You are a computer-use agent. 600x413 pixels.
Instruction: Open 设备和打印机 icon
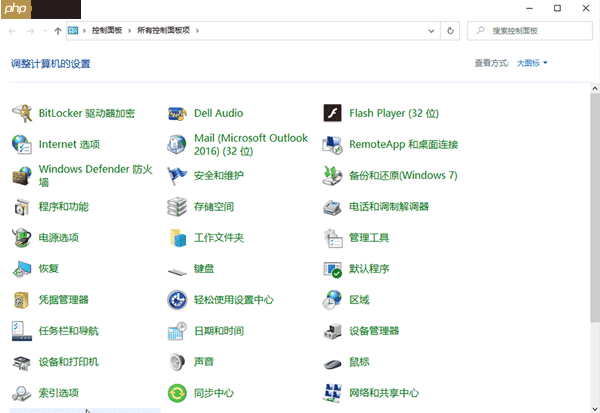pos(22,362)
